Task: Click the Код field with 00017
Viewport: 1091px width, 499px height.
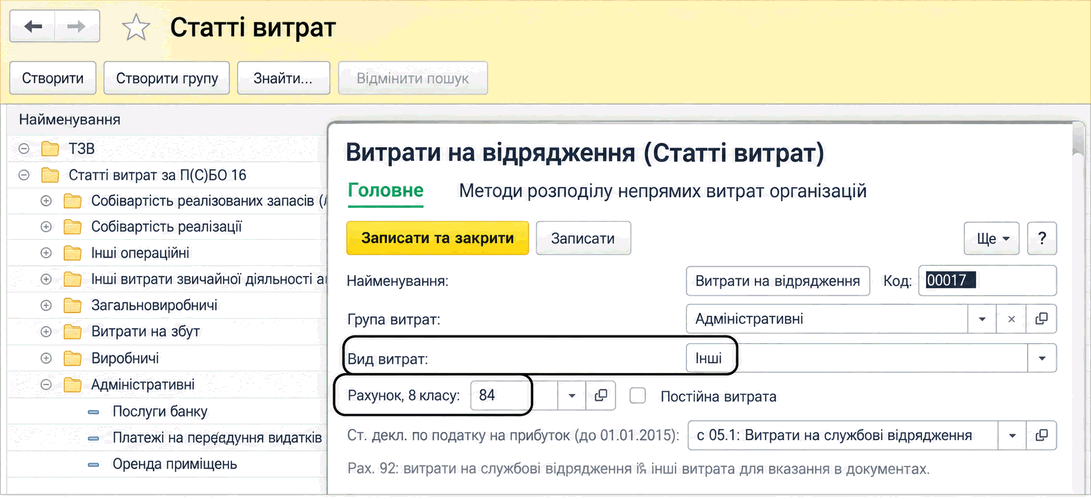Action: [x=987, y=281]
